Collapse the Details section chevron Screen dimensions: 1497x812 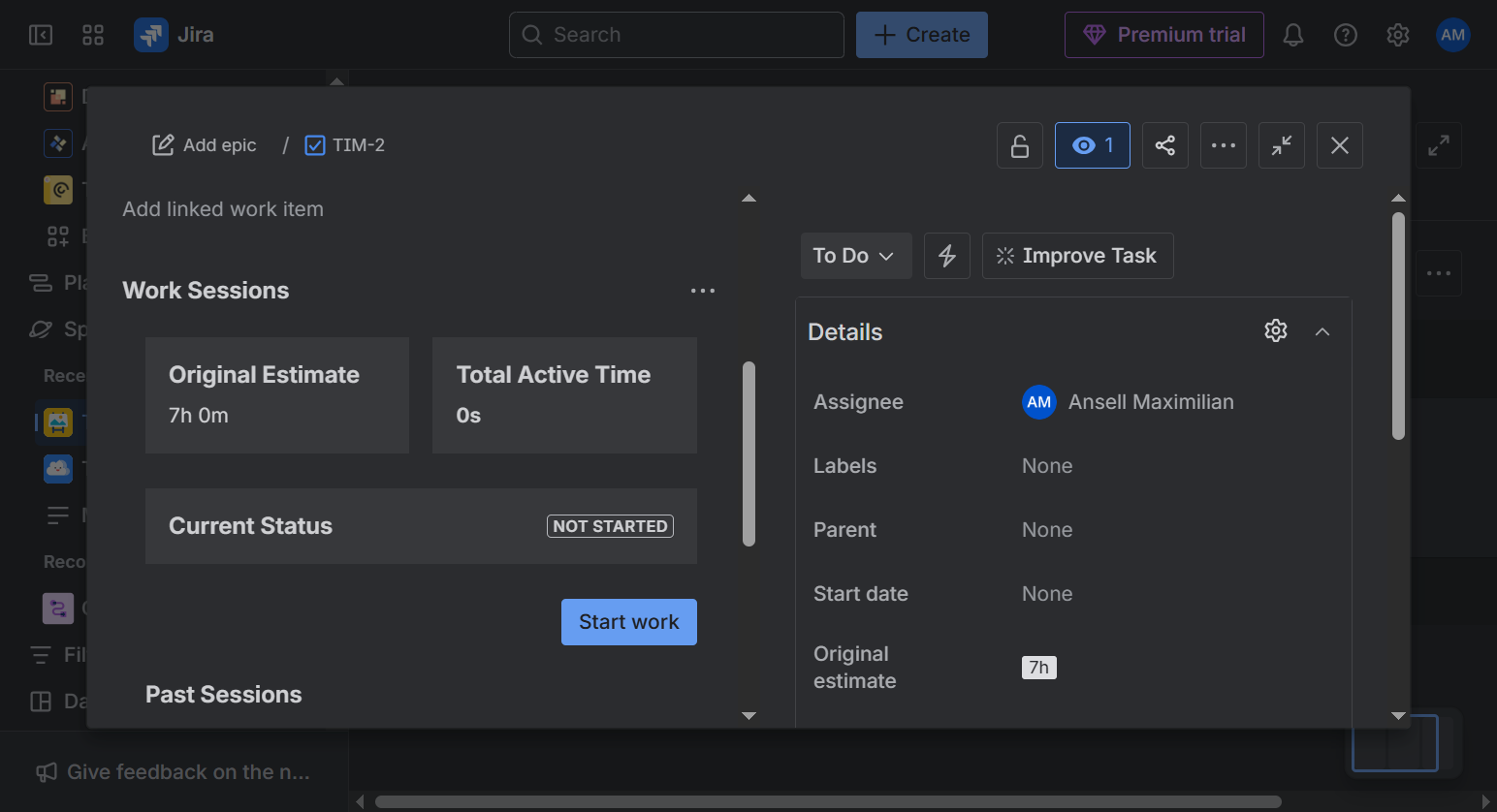point(1322,331)
